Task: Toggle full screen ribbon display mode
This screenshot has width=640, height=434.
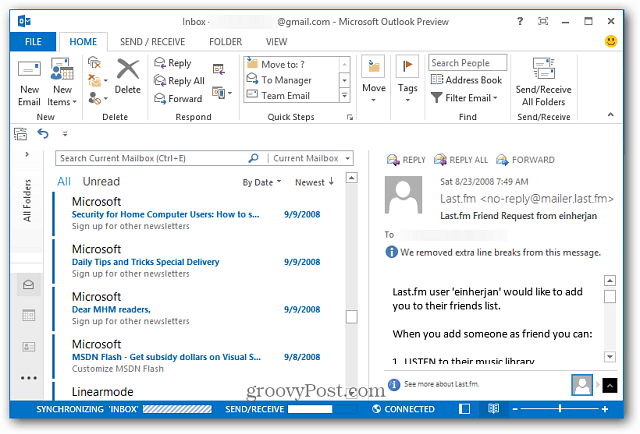Action: pyautogui.click(x=543, y=21)
